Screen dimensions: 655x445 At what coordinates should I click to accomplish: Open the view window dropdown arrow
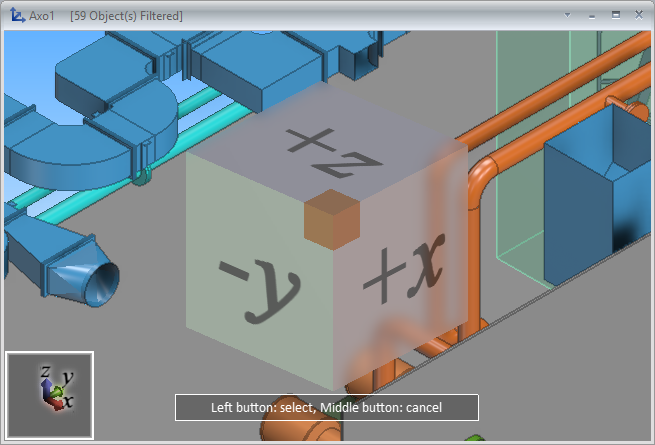[x=567, y=16]
